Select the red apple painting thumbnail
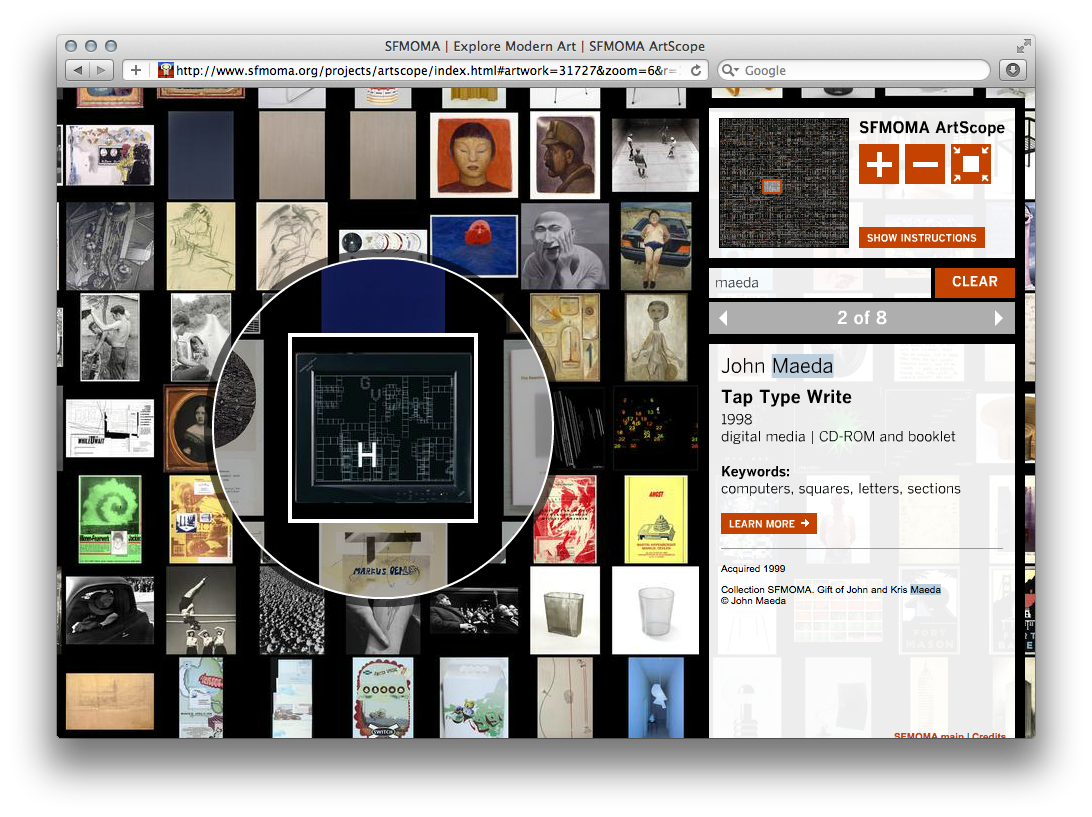 pyautogui.click(x=473, y=243)
